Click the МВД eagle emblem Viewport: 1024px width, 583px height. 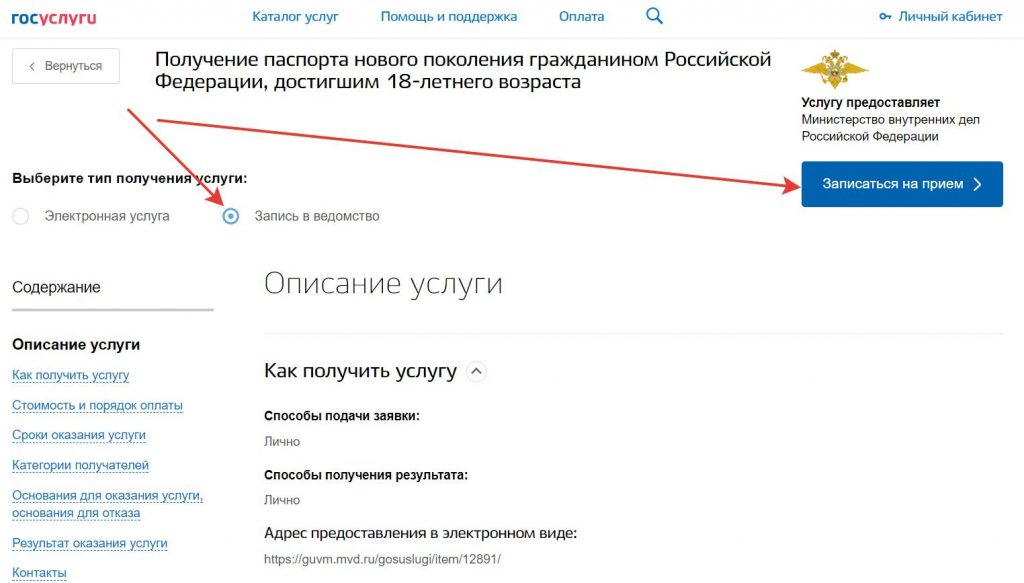click(835, 69)
